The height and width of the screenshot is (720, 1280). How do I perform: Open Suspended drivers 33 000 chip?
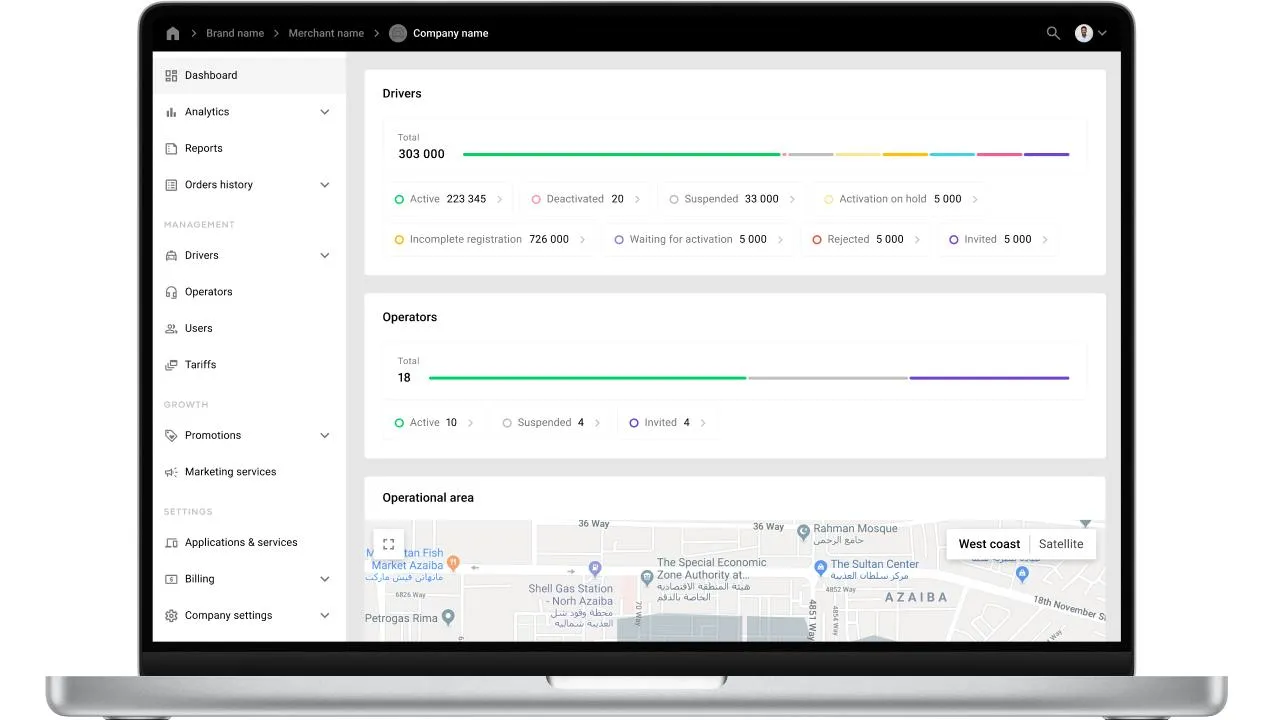click(x=732, y=199)
